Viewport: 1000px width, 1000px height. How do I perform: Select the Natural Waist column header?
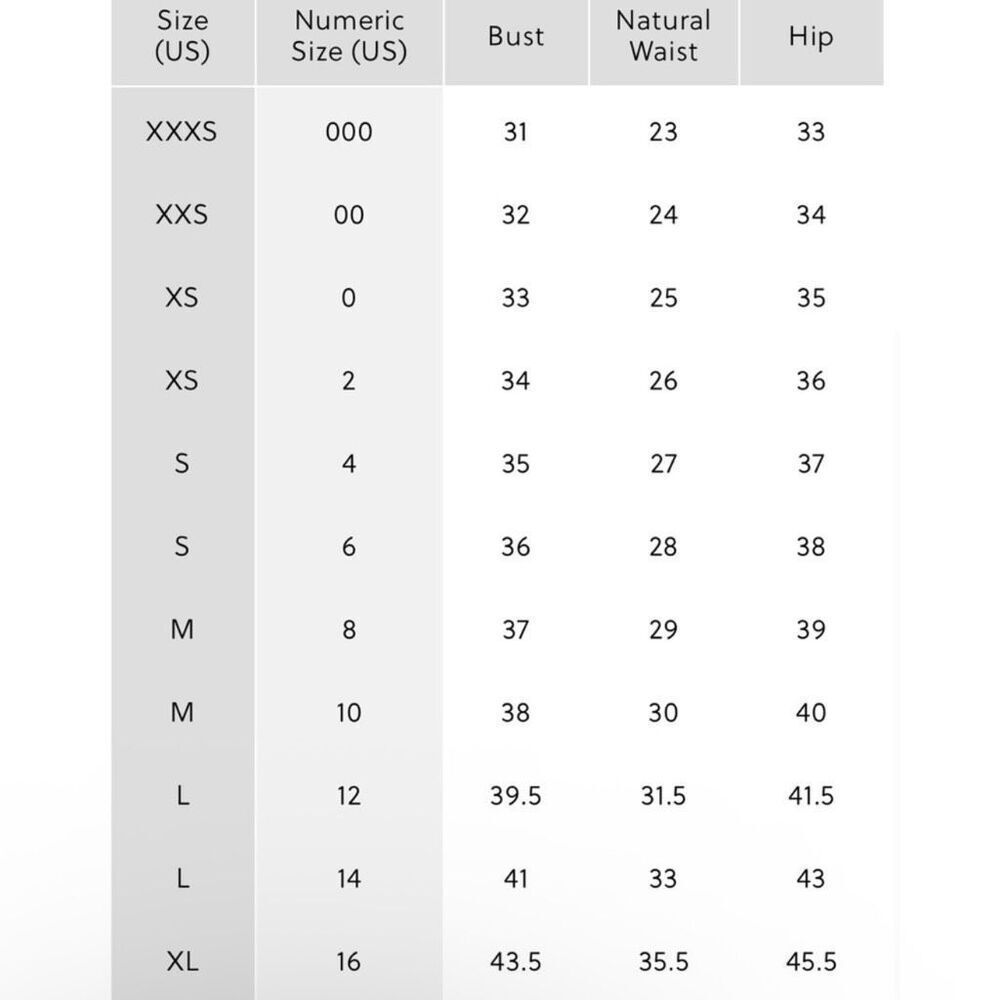pyautogui.click(x=663, y=36)
